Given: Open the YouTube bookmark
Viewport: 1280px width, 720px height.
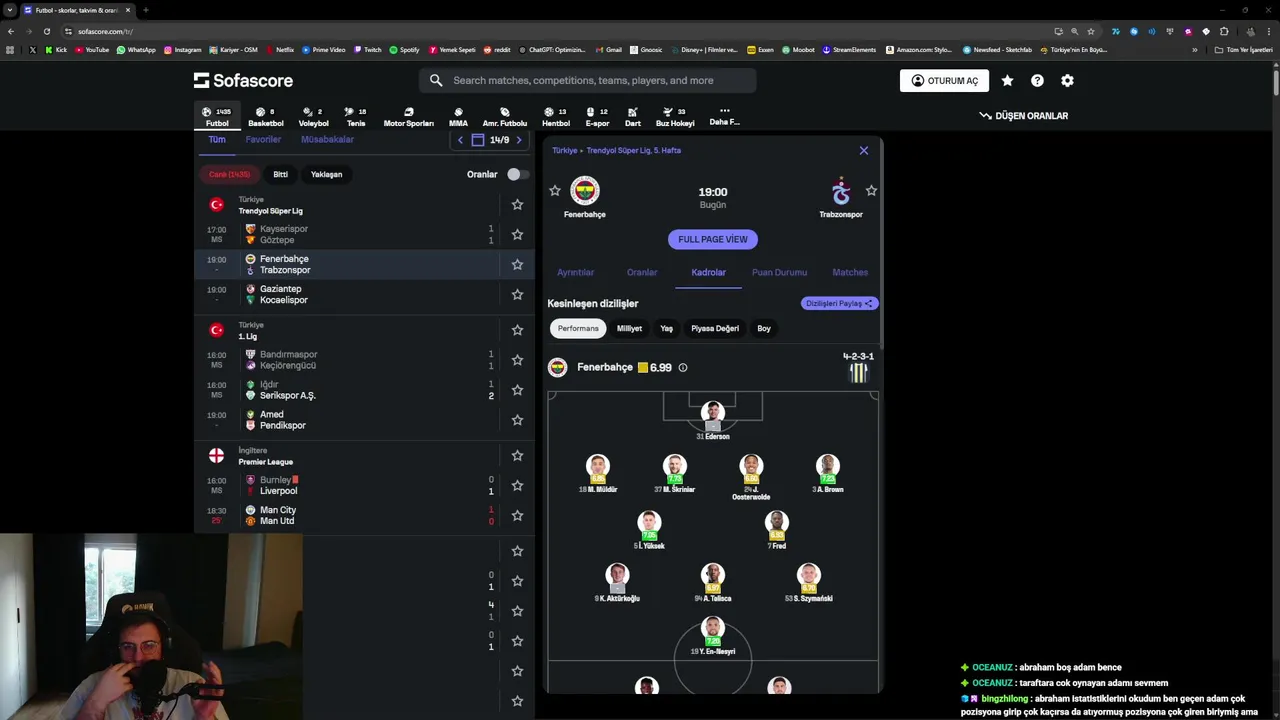Looking at the screenshot, I should click(x=92, y=49).
